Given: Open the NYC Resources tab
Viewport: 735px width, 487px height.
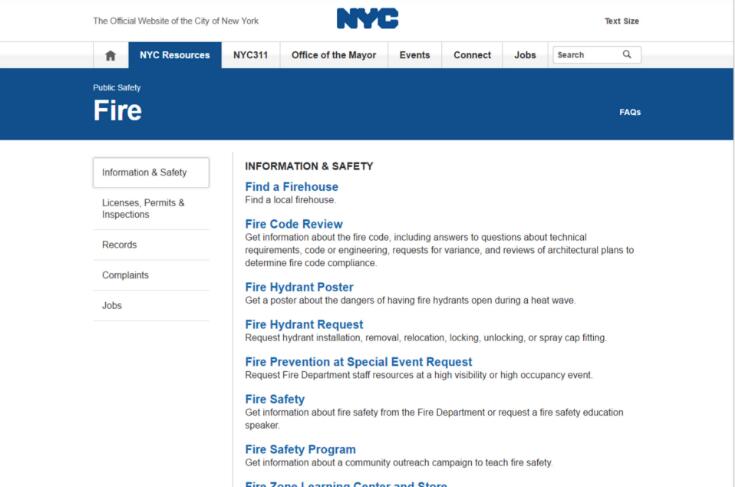Looking at the screenshot, I should 175,55.
